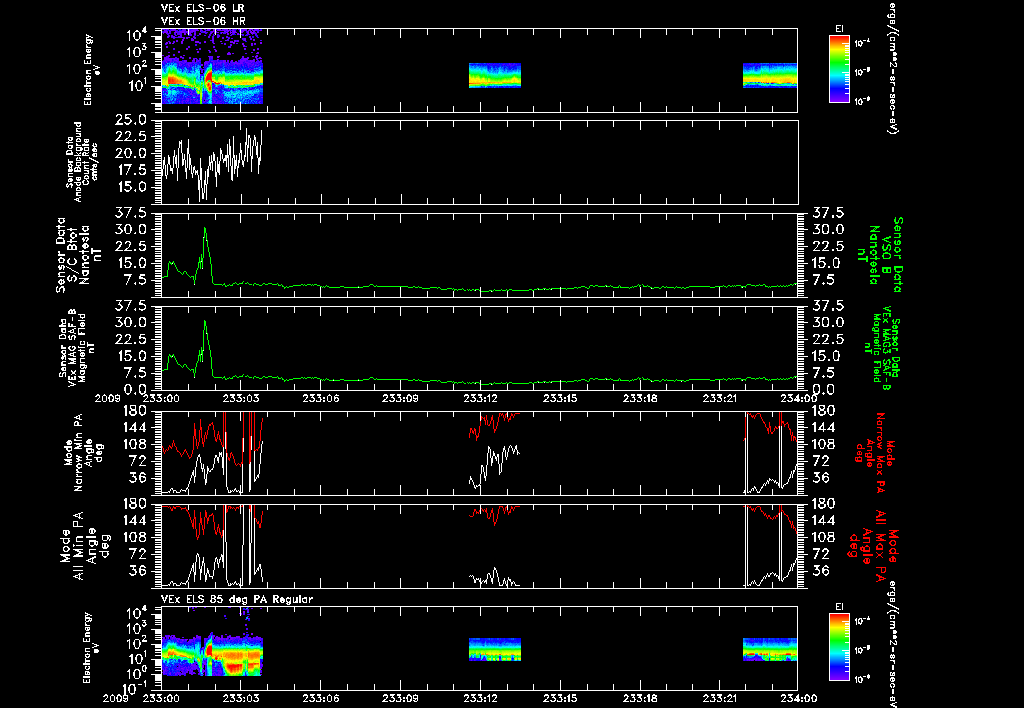Select the red "Narrow Max PA Angle" label
The image size is (1024, 708).
876,452
